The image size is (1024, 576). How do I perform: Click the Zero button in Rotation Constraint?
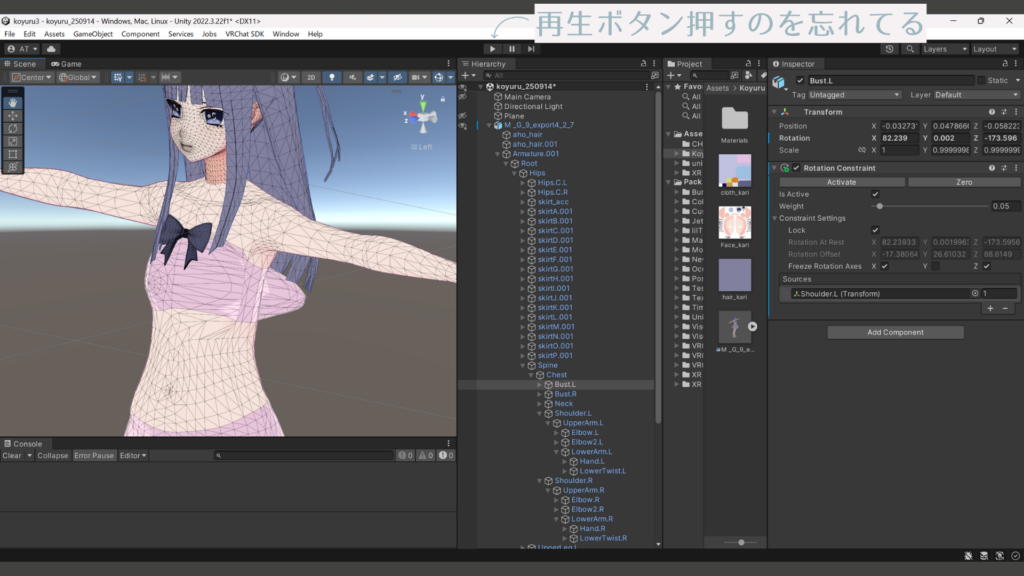(964, 182)
